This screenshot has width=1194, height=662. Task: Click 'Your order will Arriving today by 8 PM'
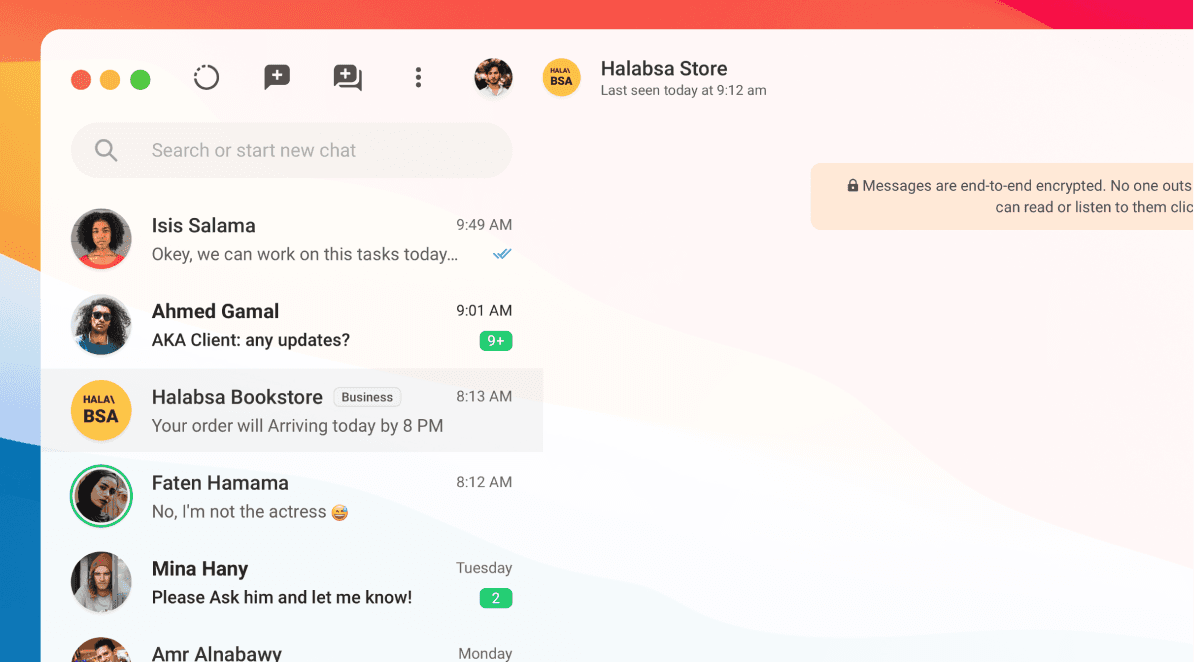pyautogui.click(x=297, y=426)
